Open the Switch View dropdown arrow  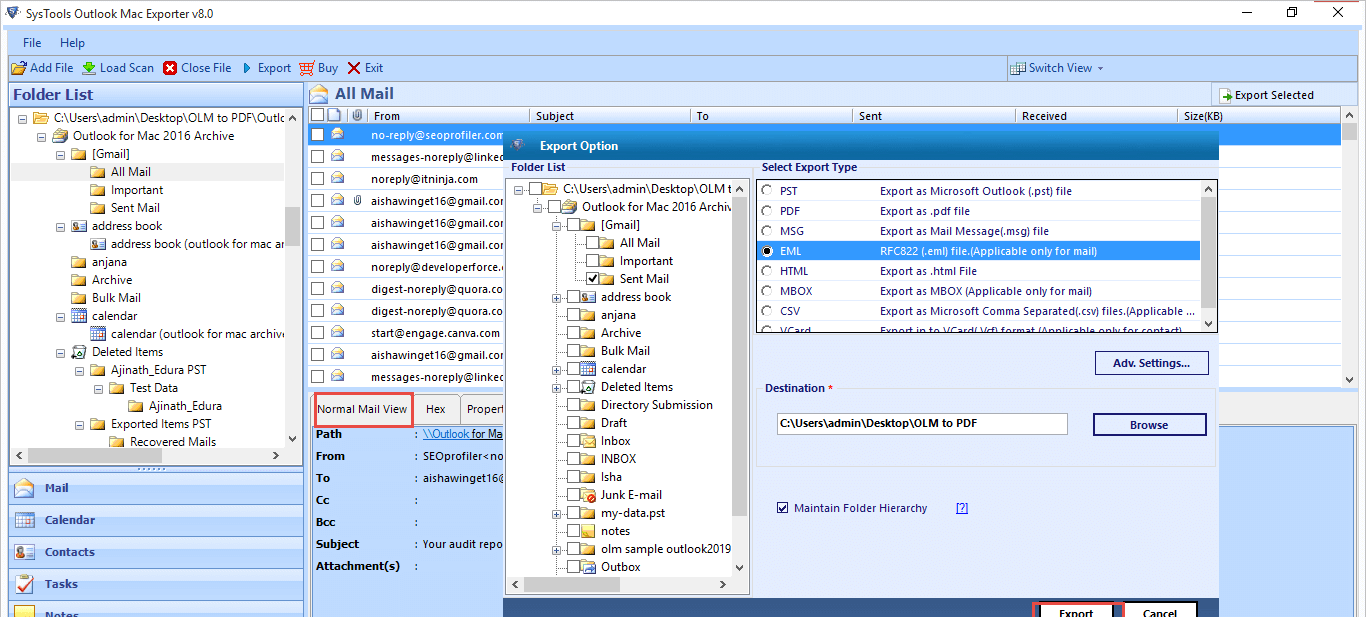[x=1100, y=68]
